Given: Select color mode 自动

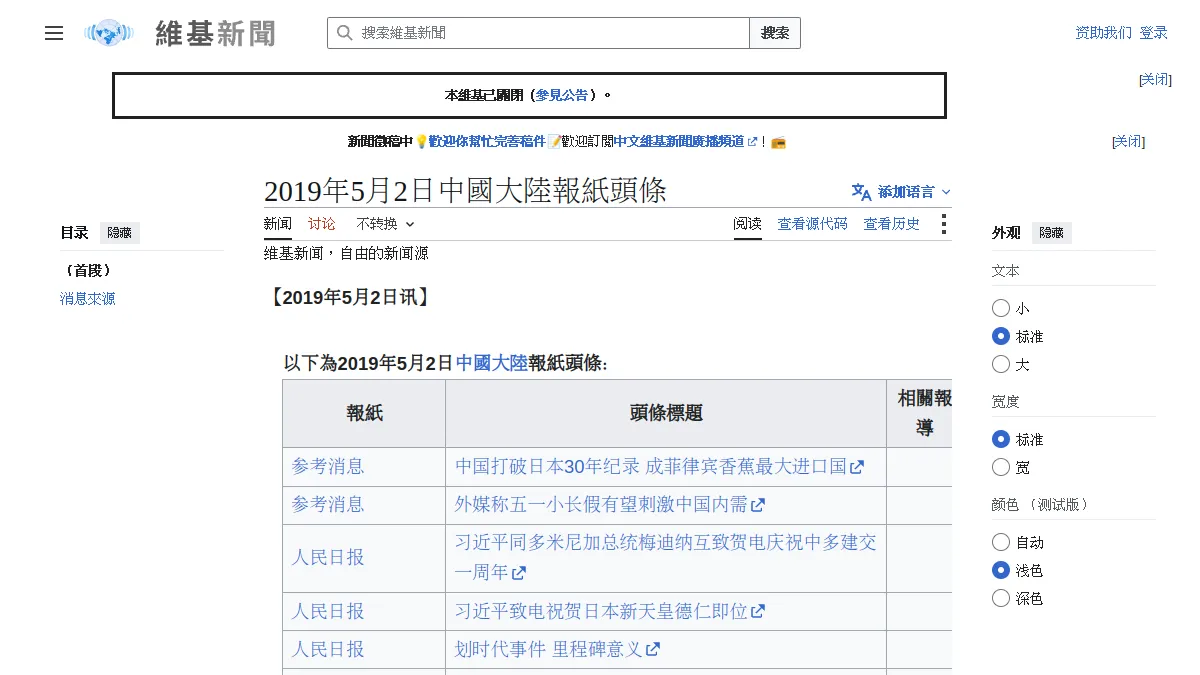Looking at the screenshot, I should 1001,542.
